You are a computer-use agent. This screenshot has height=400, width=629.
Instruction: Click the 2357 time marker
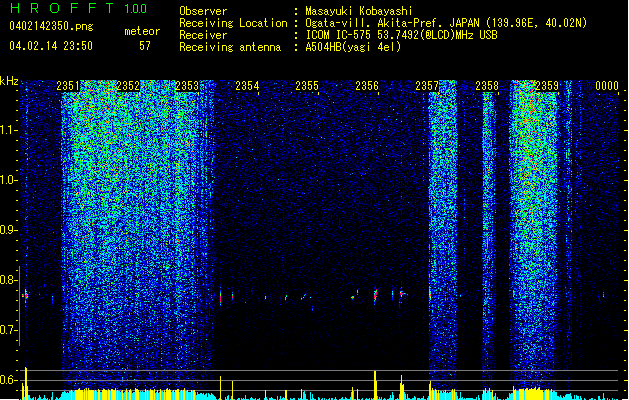[x=427, y=86]
